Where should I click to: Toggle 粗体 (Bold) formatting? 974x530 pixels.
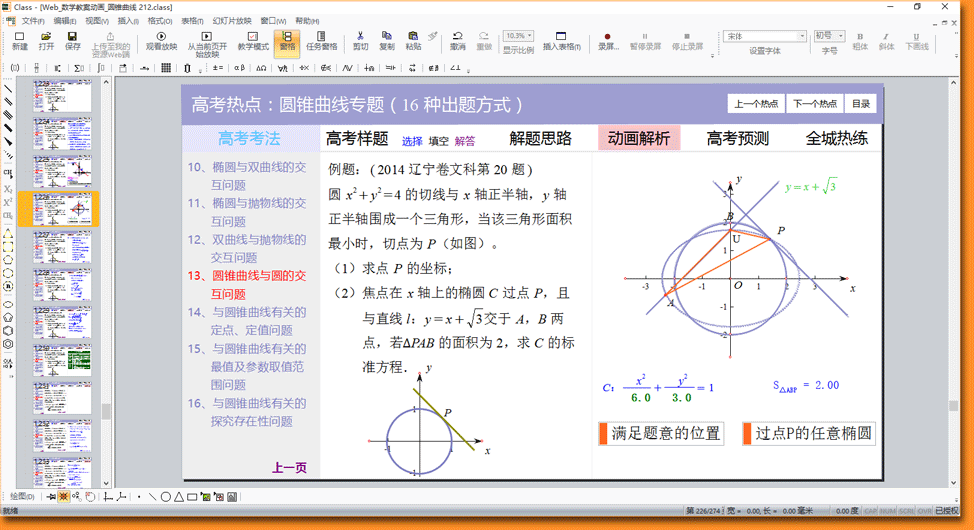click(860, 40)
